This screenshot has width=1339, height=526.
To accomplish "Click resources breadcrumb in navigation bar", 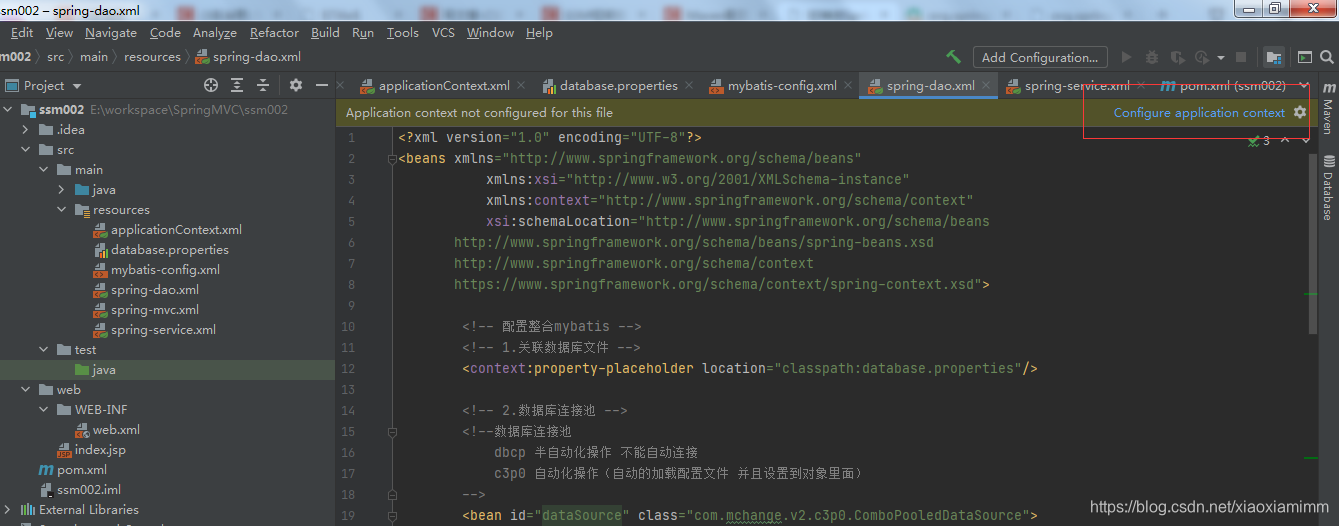I will [152, 57].
